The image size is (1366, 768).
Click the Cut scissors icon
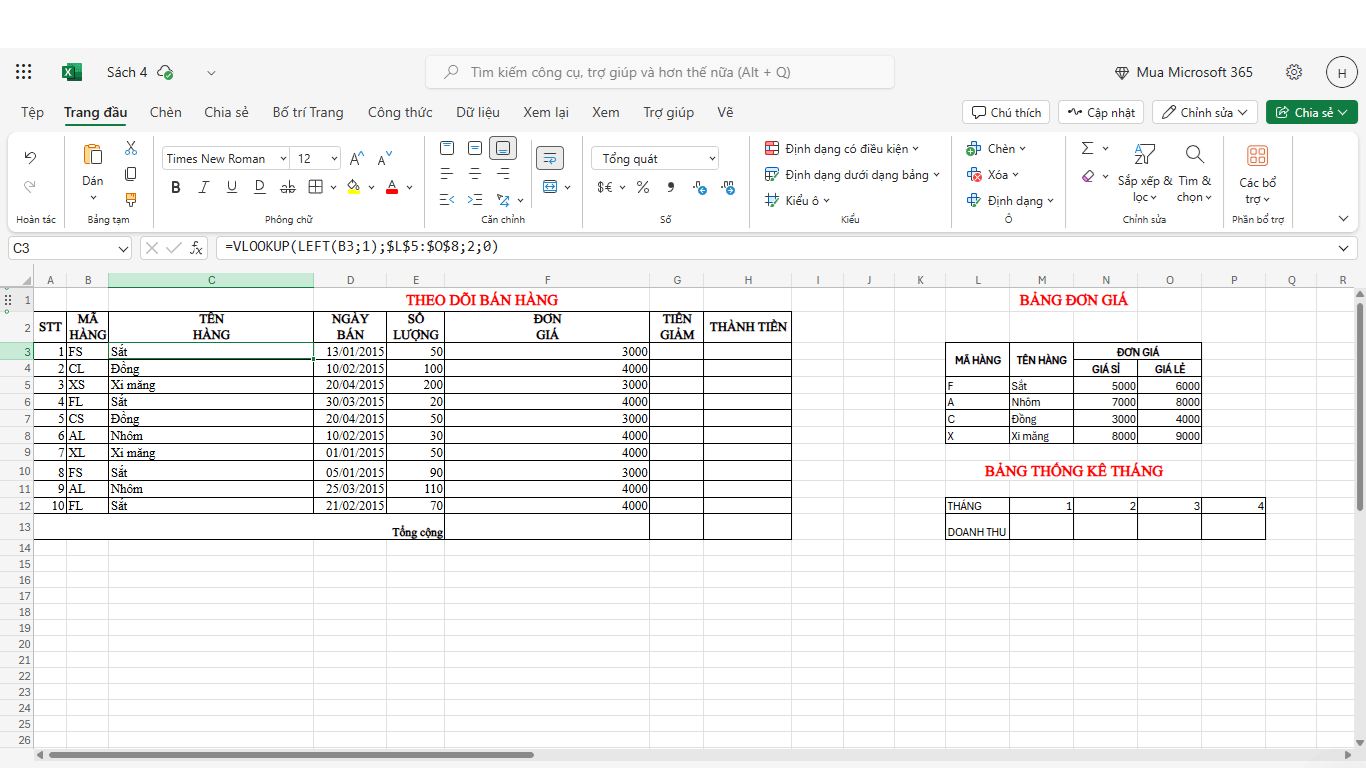(130, 148)
